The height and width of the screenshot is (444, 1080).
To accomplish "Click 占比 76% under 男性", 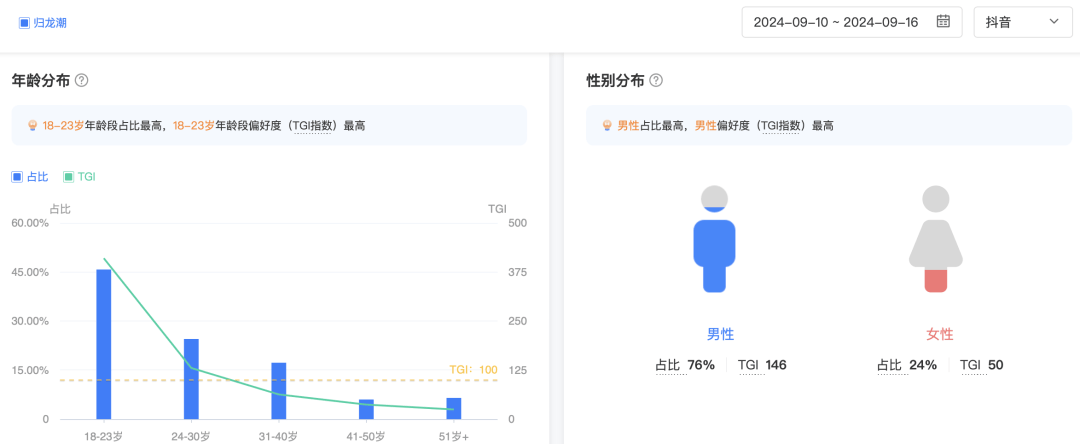I will coord(685,365).
